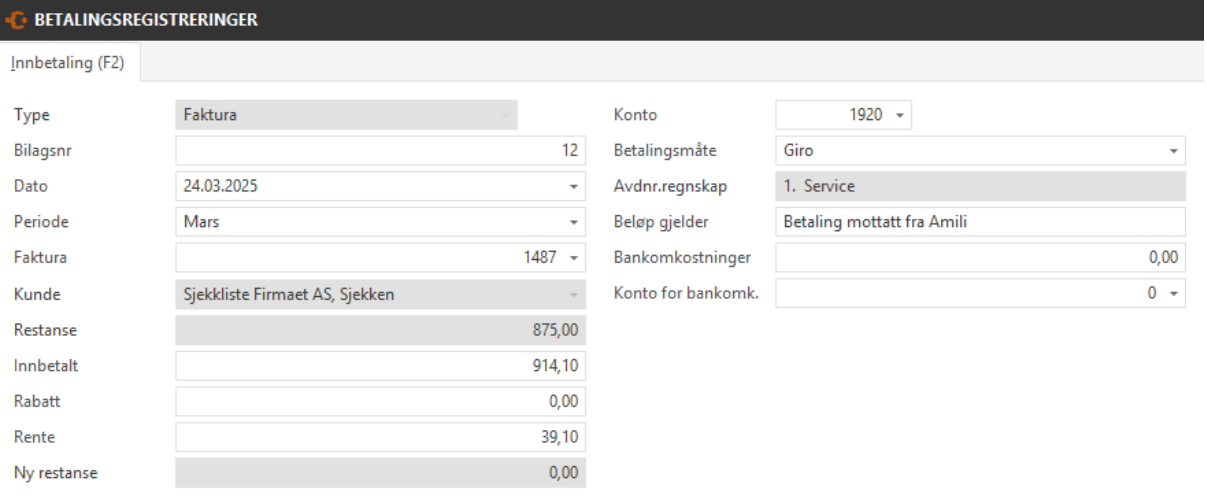
Task: Click the Ny restanse field
Action: pyautogui.click(x=380, y=473)
